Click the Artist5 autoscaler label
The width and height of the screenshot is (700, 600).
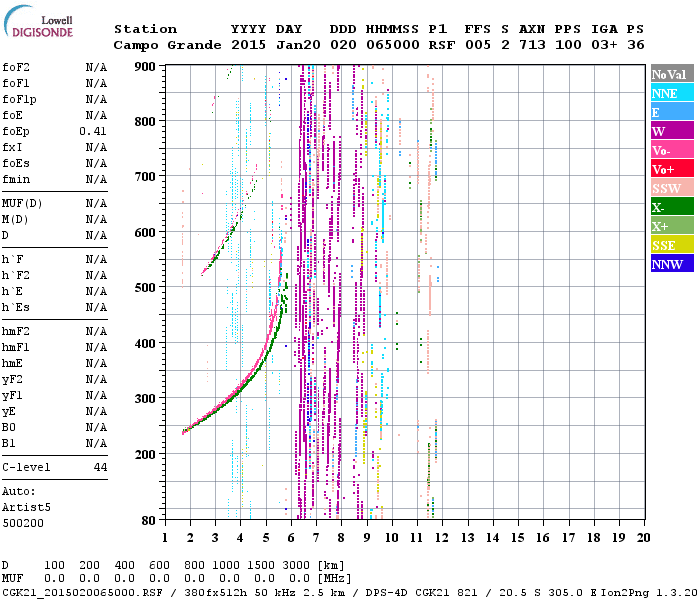(26, 508)
